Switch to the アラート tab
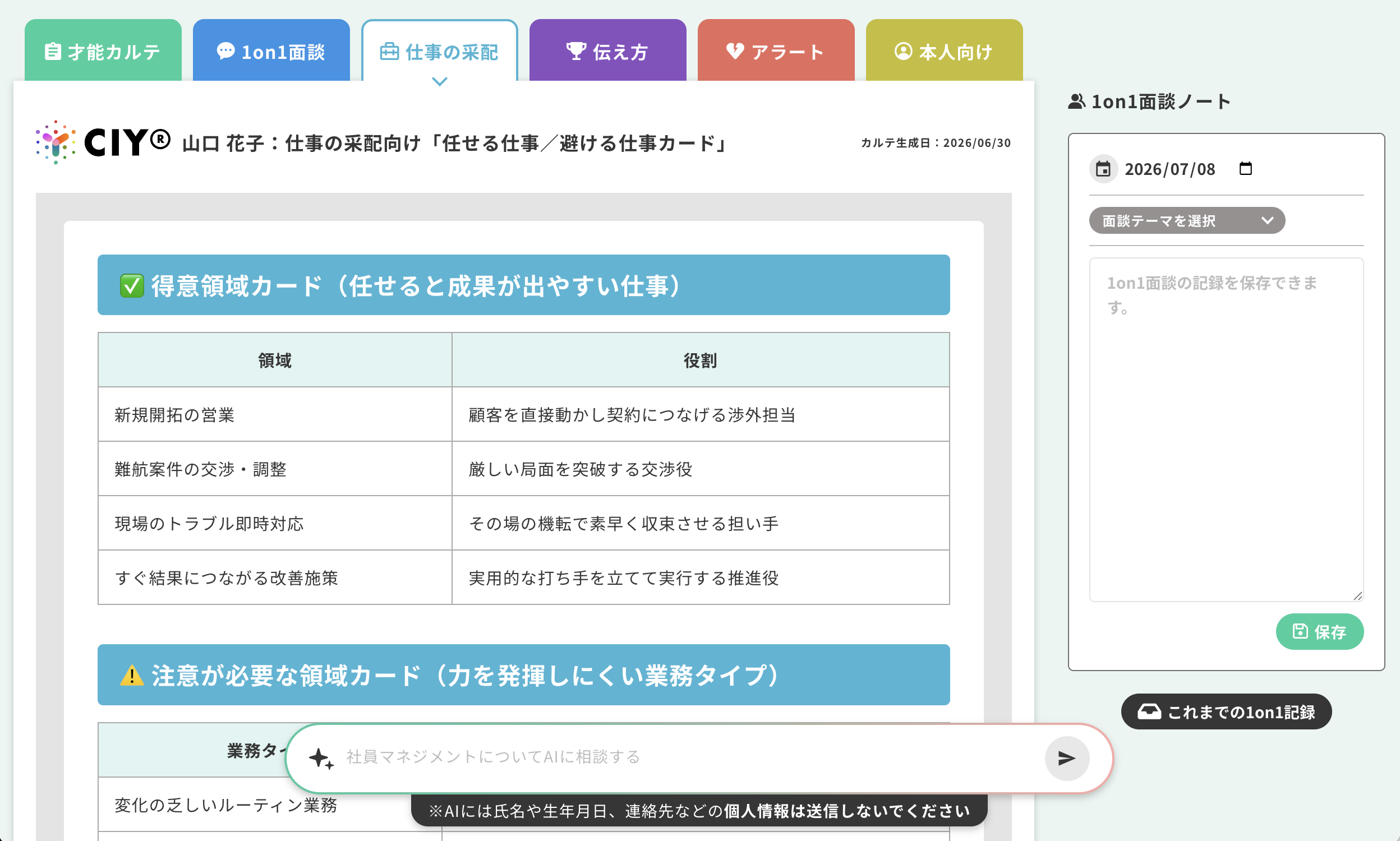1400x841 pixels. tap(776, 51)
